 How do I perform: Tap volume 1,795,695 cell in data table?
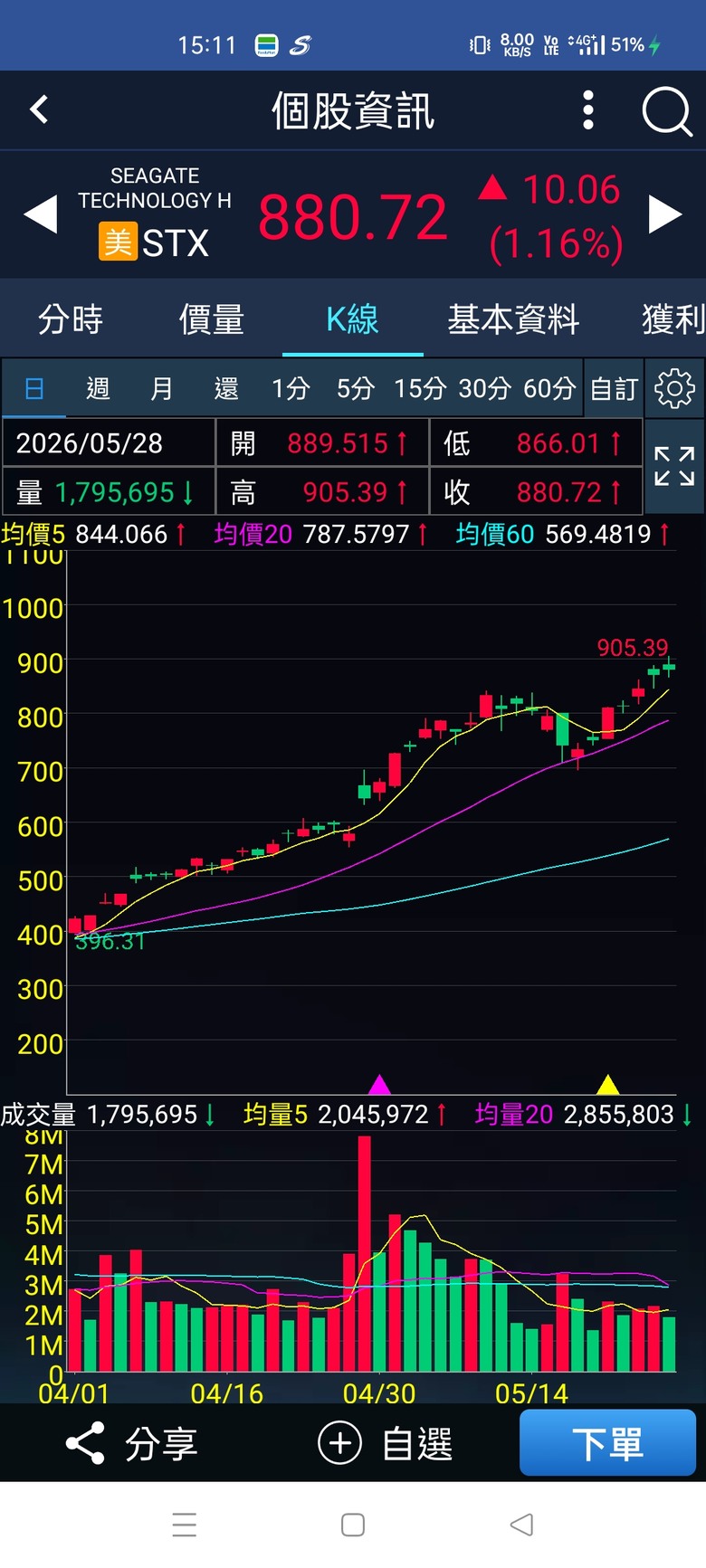[x=109, y=491]
